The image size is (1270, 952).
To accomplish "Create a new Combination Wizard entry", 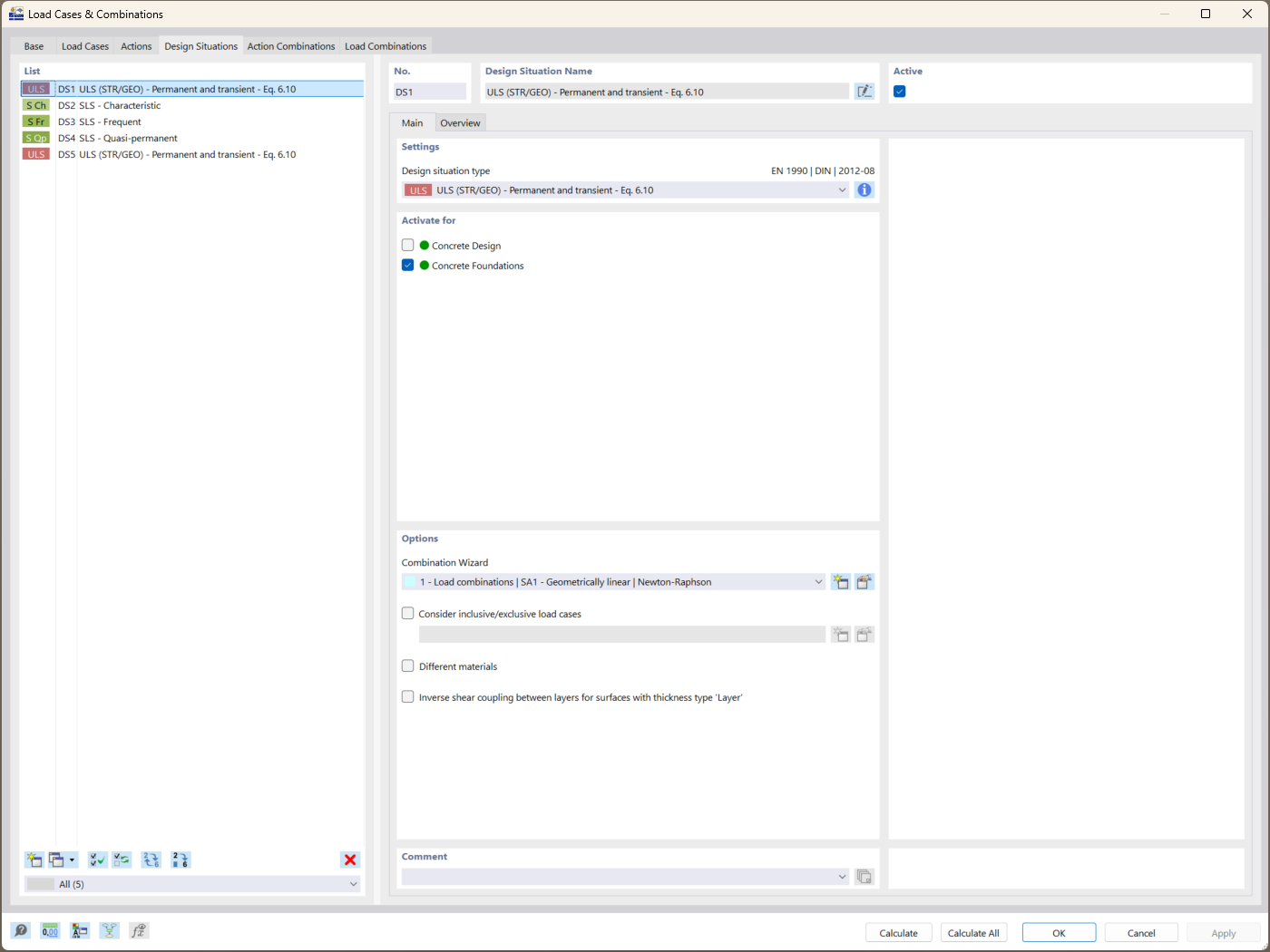I will coord(840,581).
